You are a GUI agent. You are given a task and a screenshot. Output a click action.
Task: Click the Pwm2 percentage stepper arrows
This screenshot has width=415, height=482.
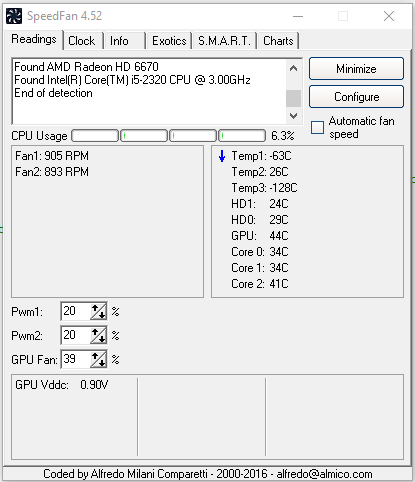click(x=98, y=335)
